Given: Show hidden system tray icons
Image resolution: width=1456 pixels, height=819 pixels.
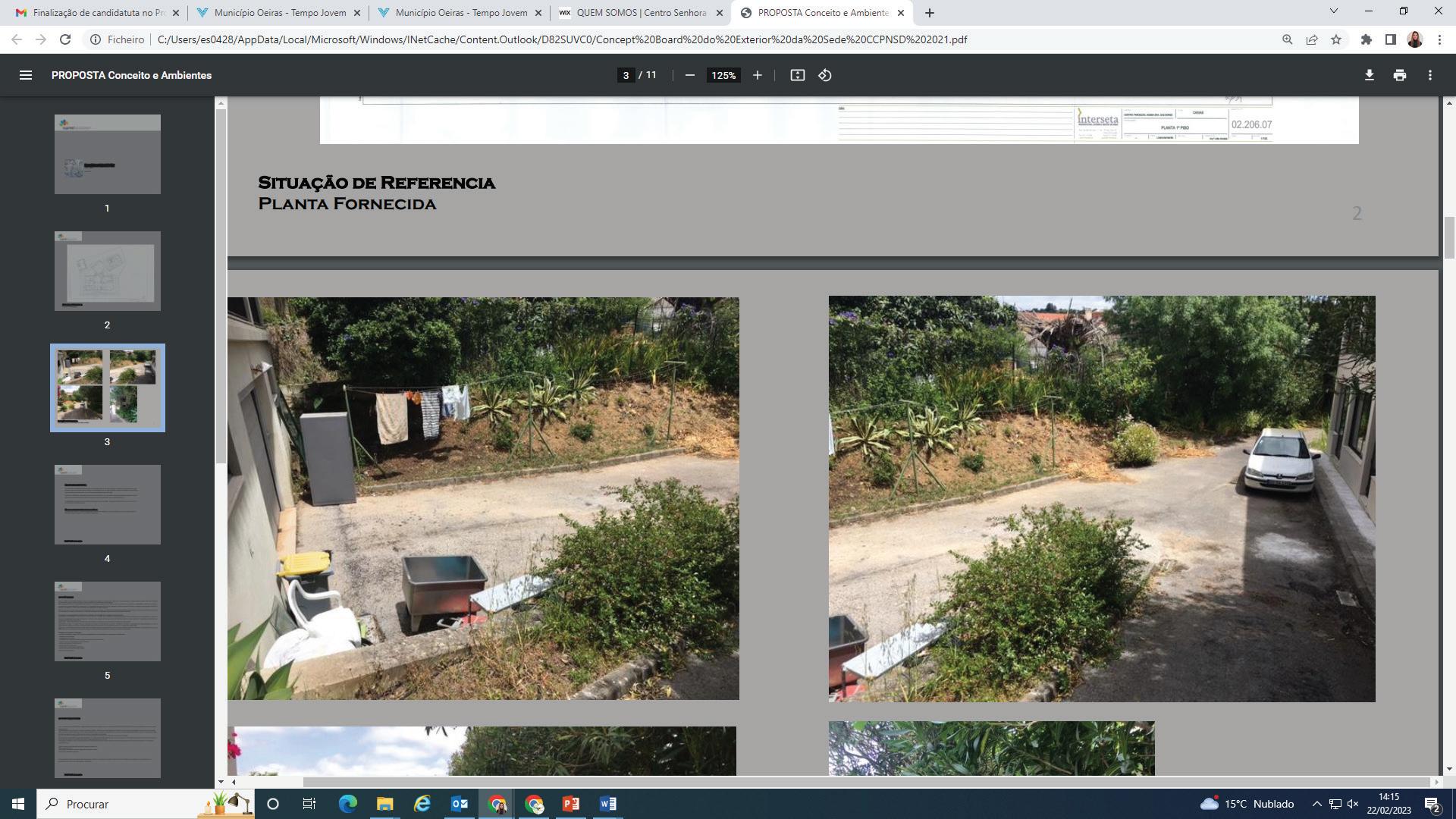Looking at the screenshot, I should tap(1316, 804).
